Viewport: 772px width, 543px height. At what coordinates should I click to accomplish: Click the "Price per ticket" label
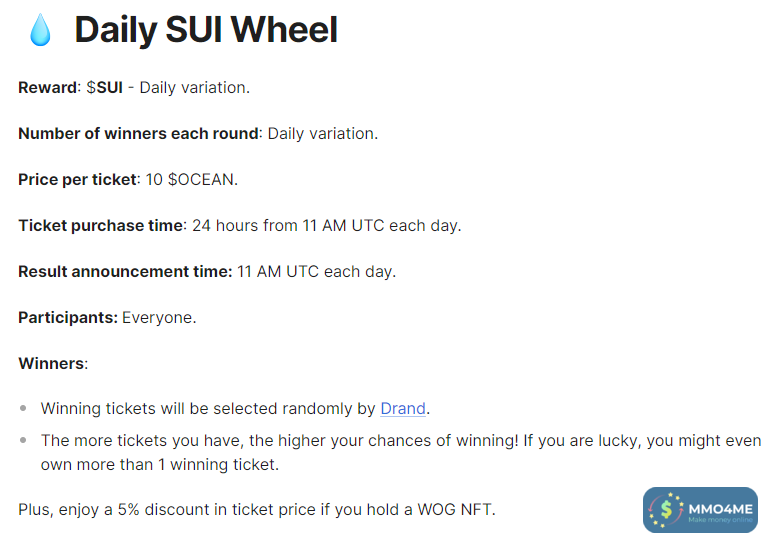tap(76, 180)
